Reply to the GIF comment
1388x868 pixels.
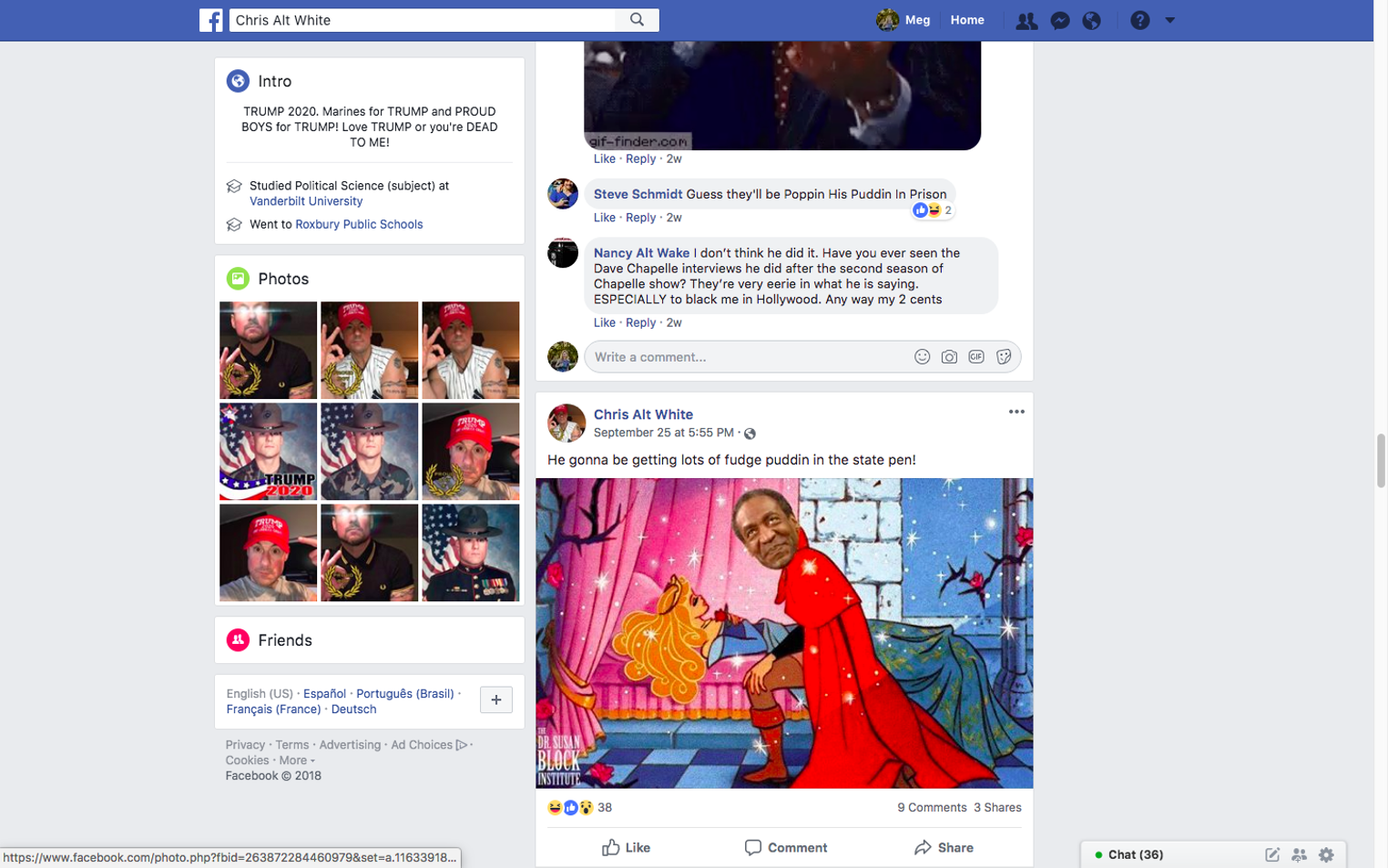pyautogui.click(x=640, y=158)
